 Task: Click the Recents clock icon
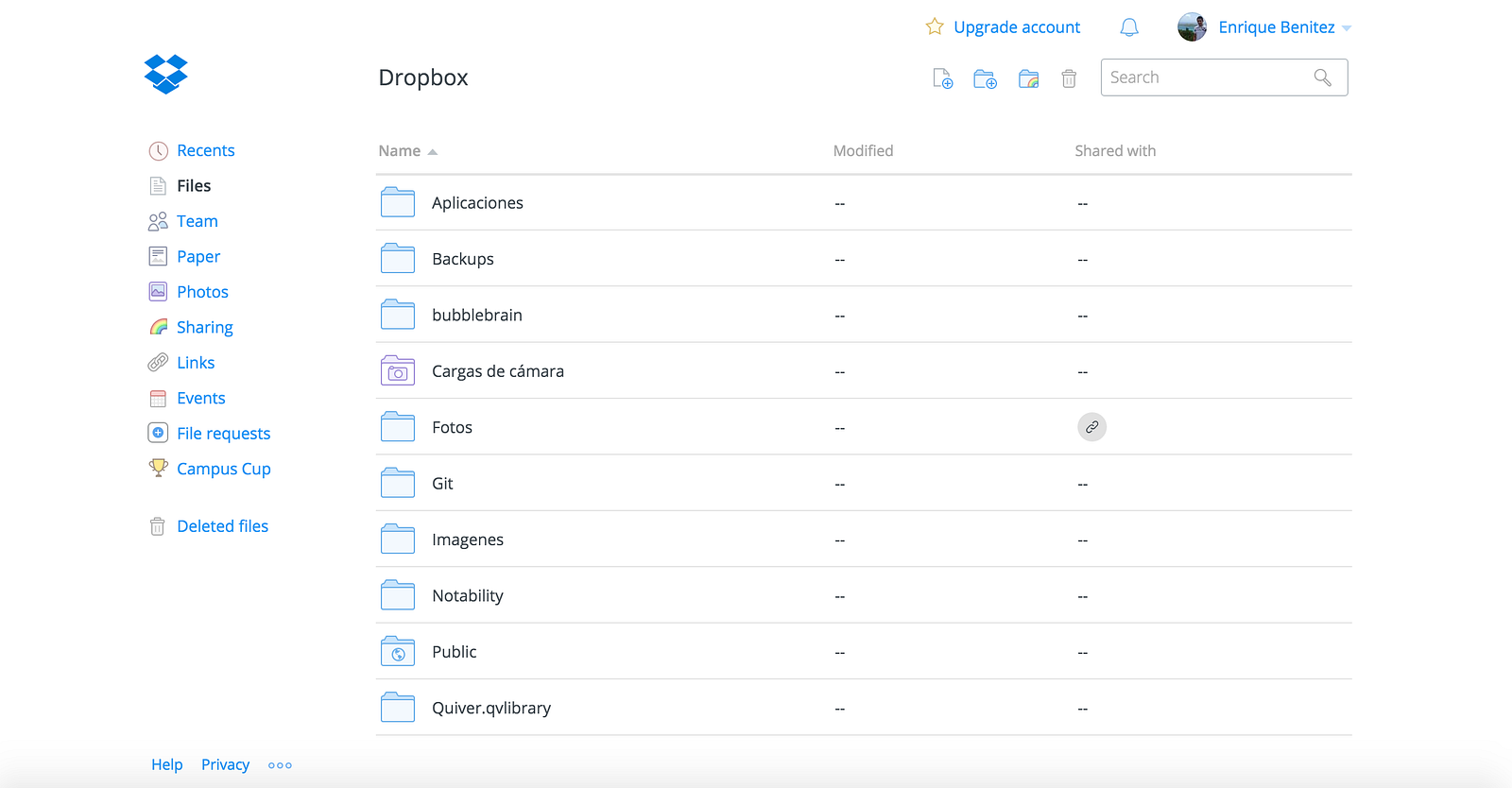pyautogui.click(x=158, y=151)
